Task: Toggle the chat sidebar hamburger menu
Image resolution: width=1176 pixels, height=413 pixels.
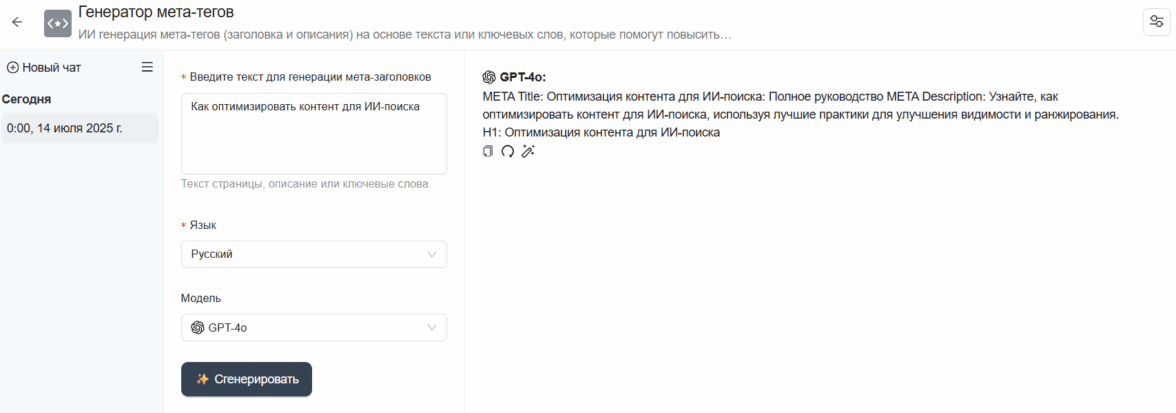Action: click(147, 67)
